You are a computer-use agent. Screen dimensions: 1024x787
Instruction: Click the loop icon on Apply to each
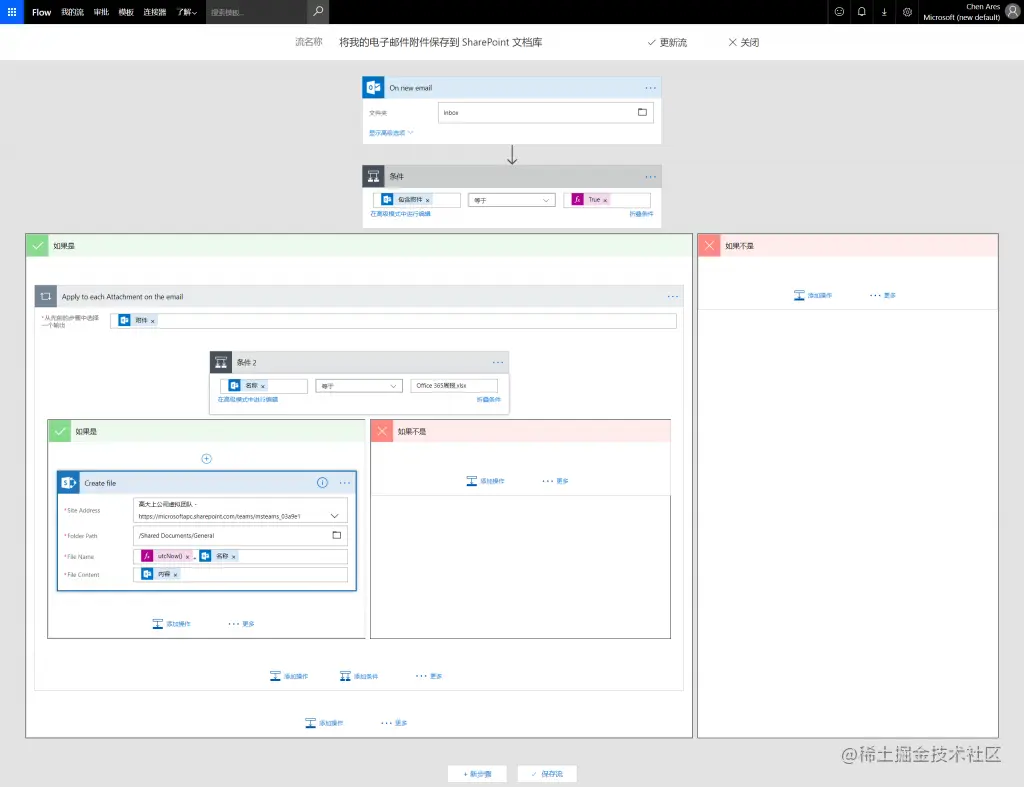point(46,297)
